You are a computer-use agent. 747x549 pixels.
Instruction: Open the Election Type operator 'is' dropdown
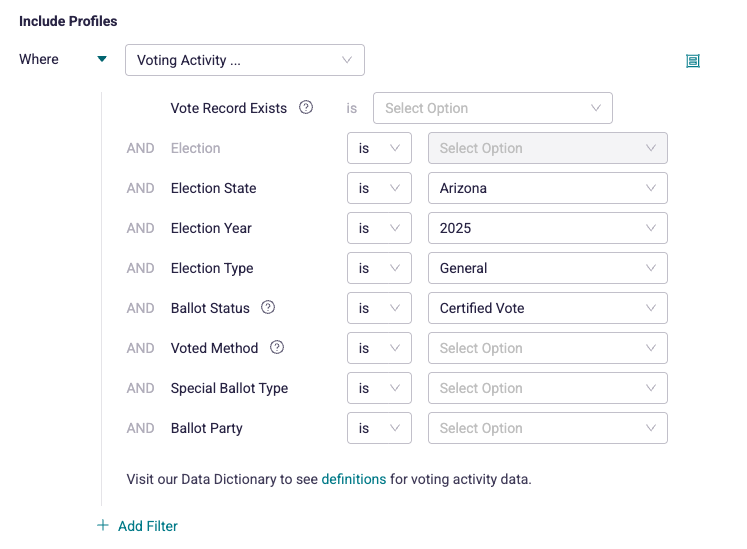[x=379, y=268]
